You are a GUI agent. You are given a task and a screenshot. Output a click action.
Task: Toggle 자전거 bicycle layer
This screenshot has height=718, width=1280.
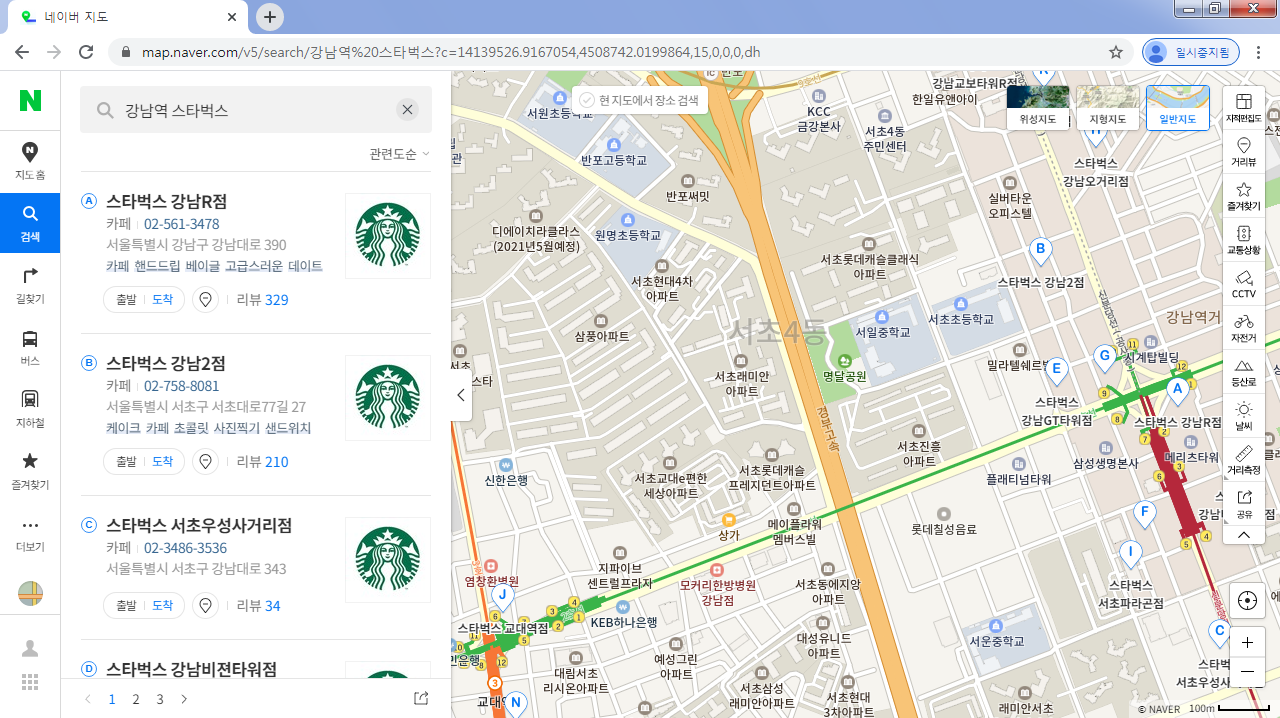coord(1244,328)
